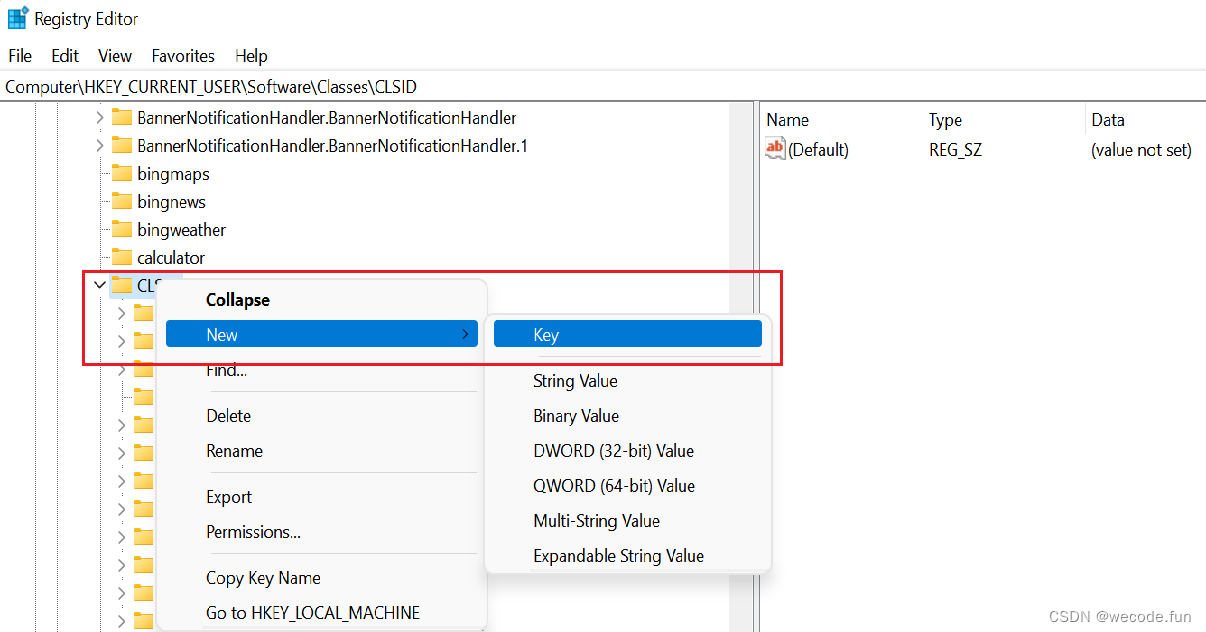Click the bingmaps folder icon
1206x632 pixels.
(122, 174)
